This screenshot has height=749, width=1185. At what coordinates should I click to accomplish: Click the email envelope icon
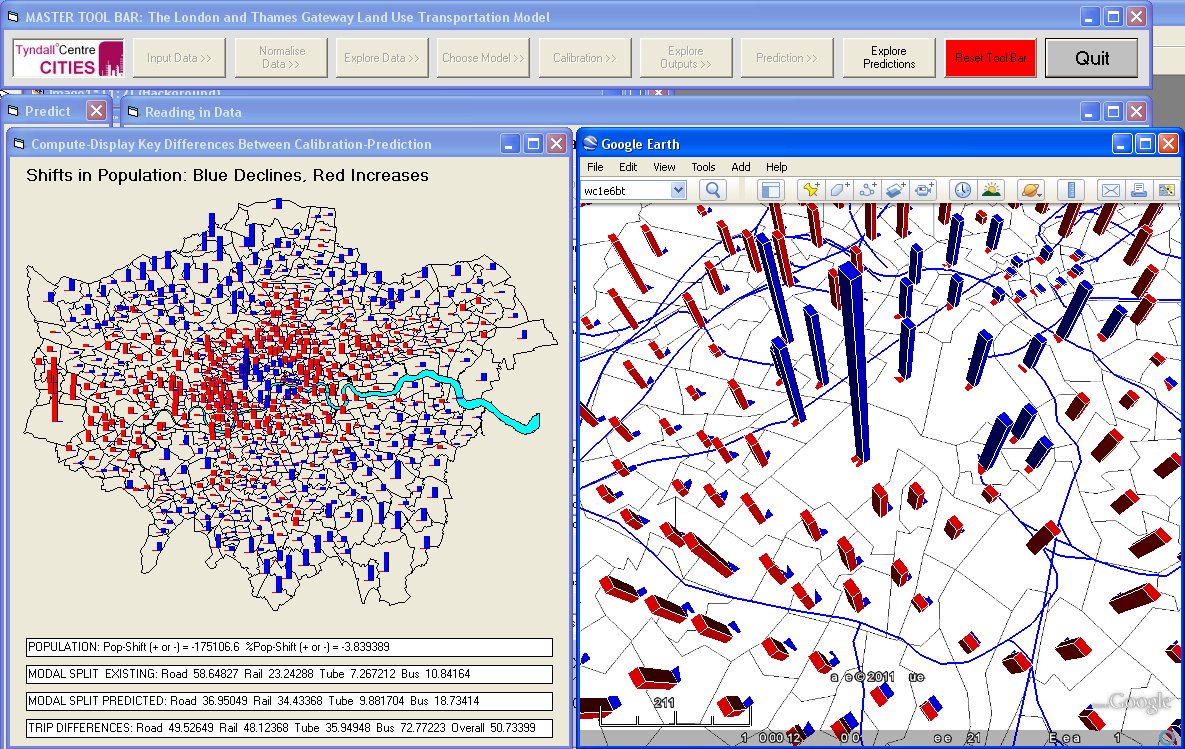pyautogui.click(x=1110, y=190)
